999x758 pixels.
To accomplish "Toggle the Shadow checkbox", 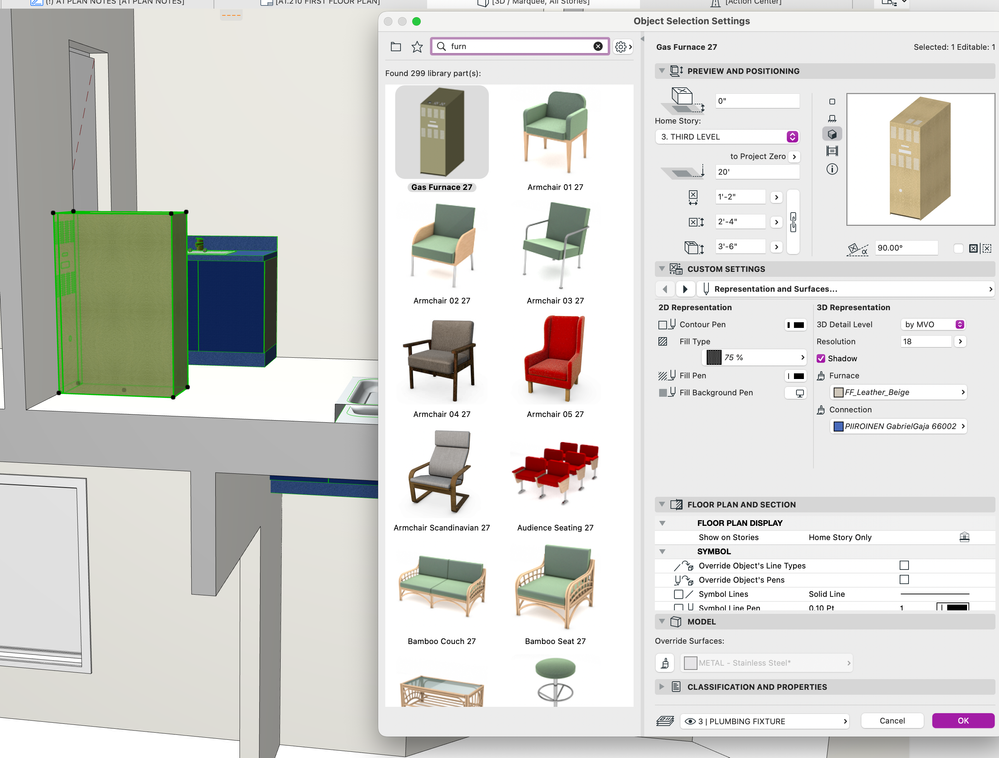I will point(821,359).
